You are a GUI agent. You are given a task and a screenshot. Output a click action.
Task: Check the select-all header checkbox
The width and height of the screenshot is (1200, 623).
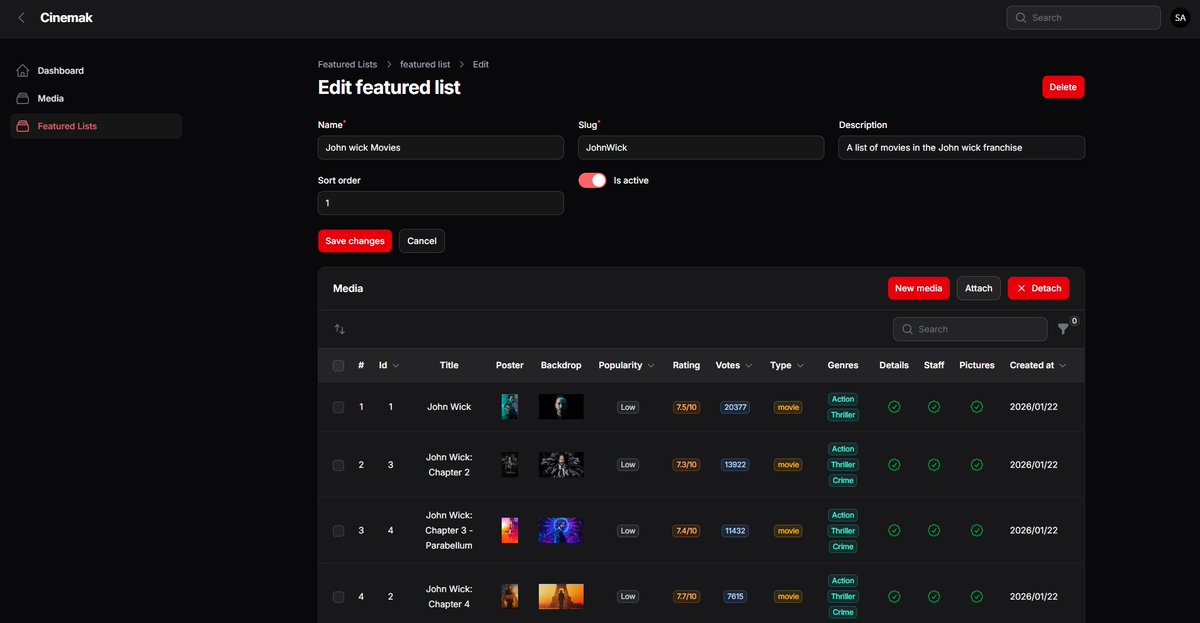click(338, 366)
